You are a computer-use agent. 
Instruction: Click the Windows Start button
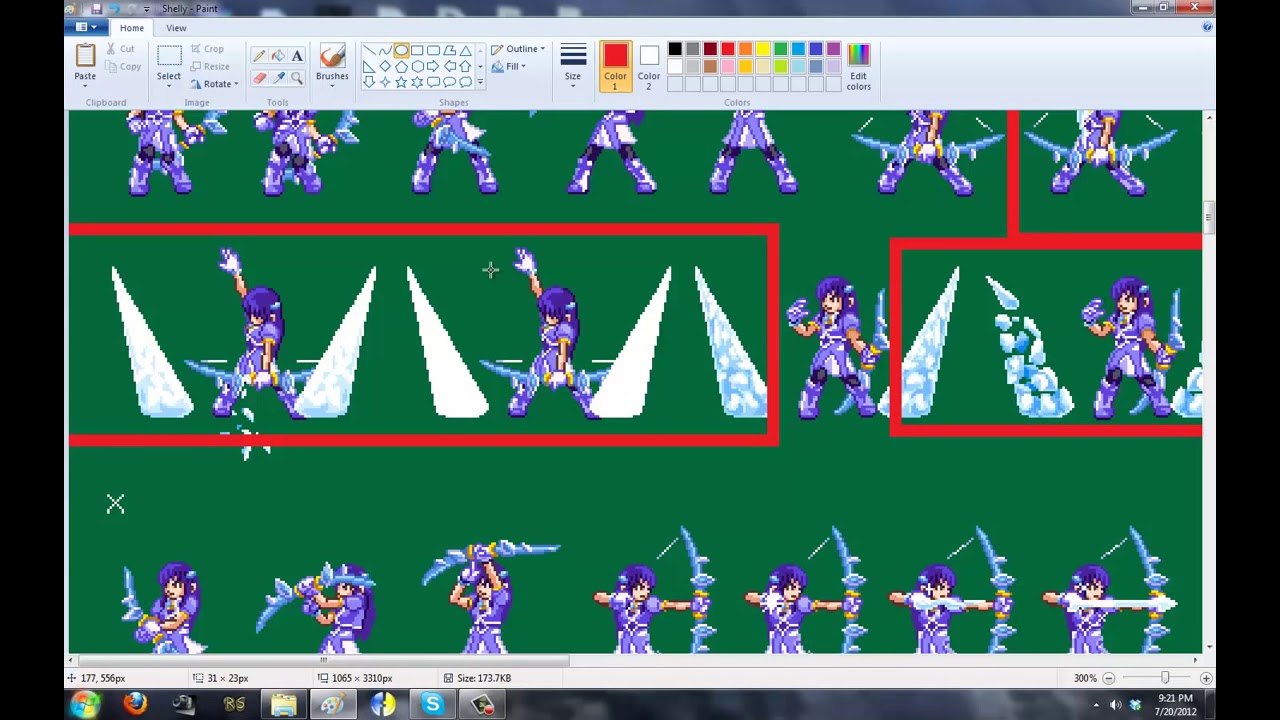(x=84, y=705)
